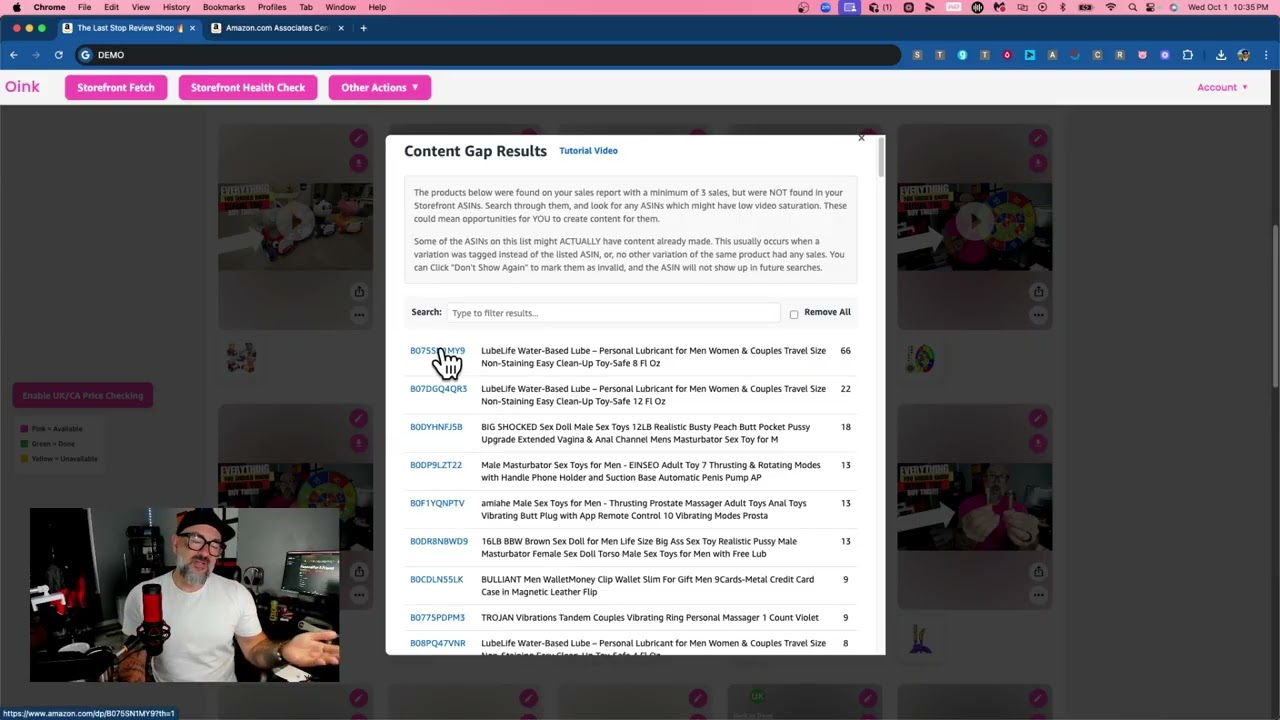Open the View menu
Screen dimensions: 1280x720
pos(141,7)
